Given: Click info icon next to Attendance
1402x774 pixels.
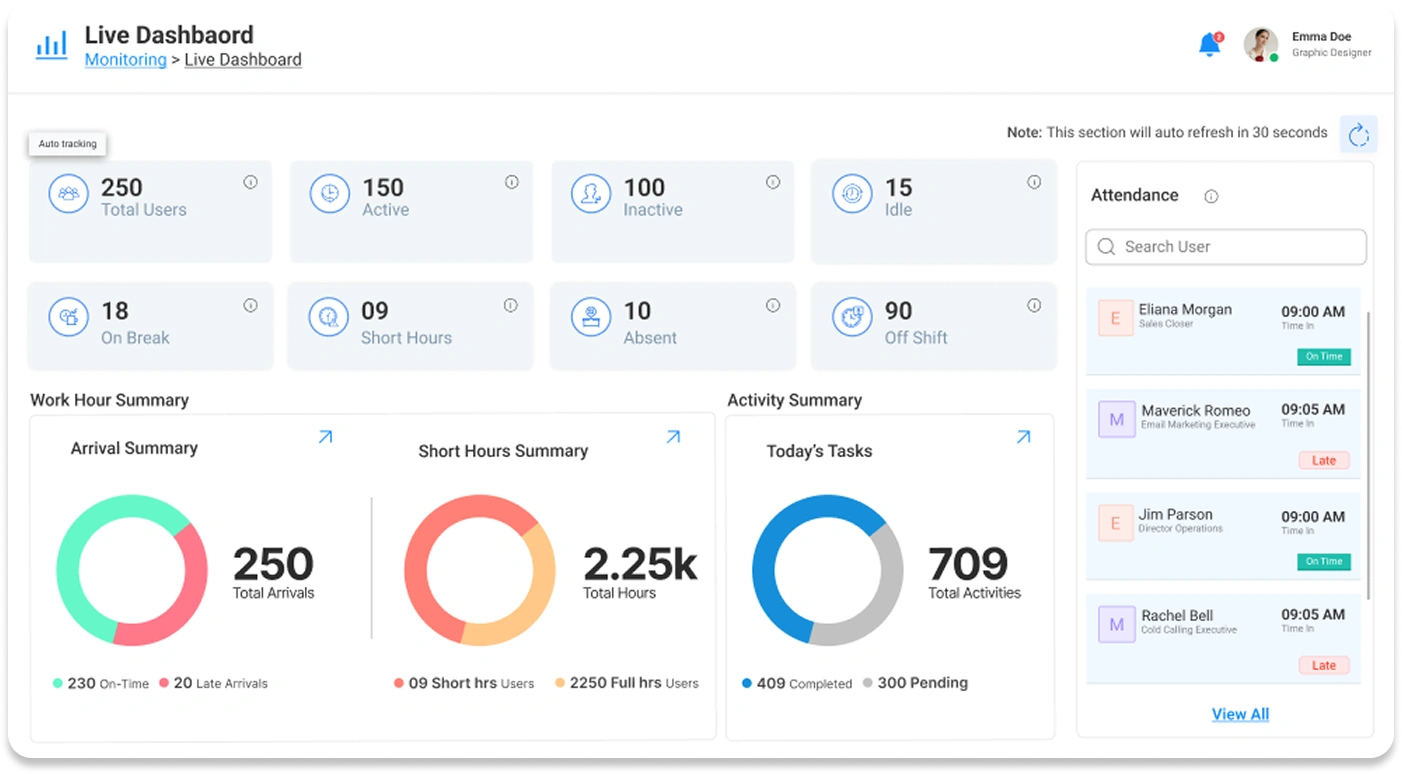Looking at the screenshot, I should tap(1211, 196).
